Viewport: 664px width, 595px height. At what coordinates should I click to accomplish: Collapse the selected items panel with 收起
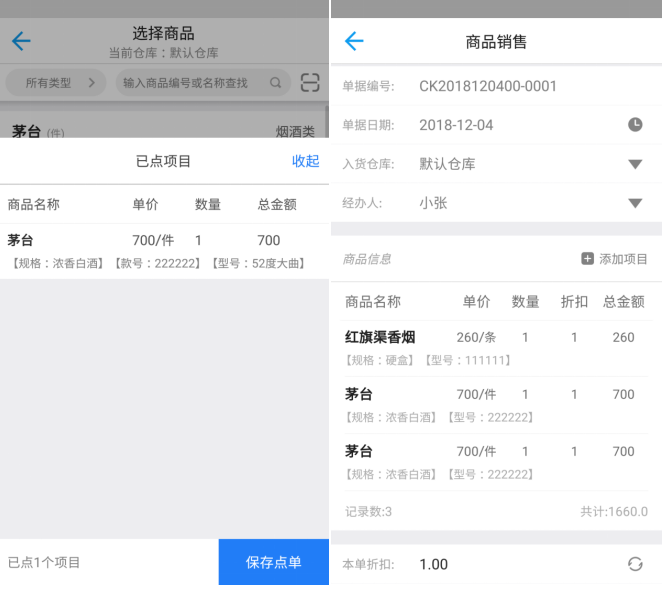click(x=305, y=161)
